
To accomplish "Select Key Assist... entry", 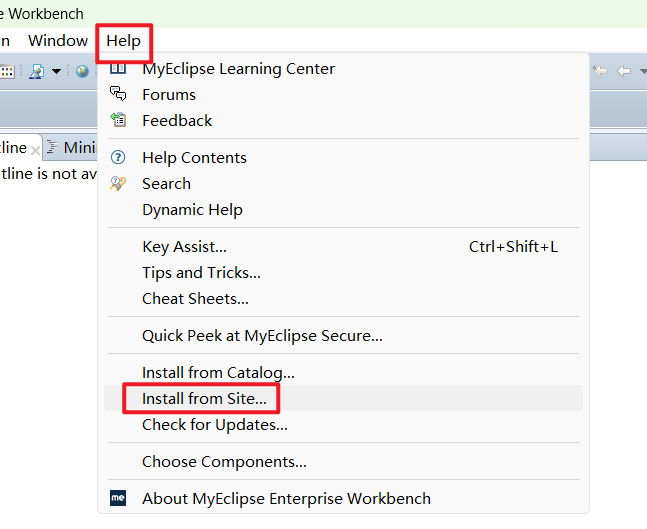I will 343,247.
